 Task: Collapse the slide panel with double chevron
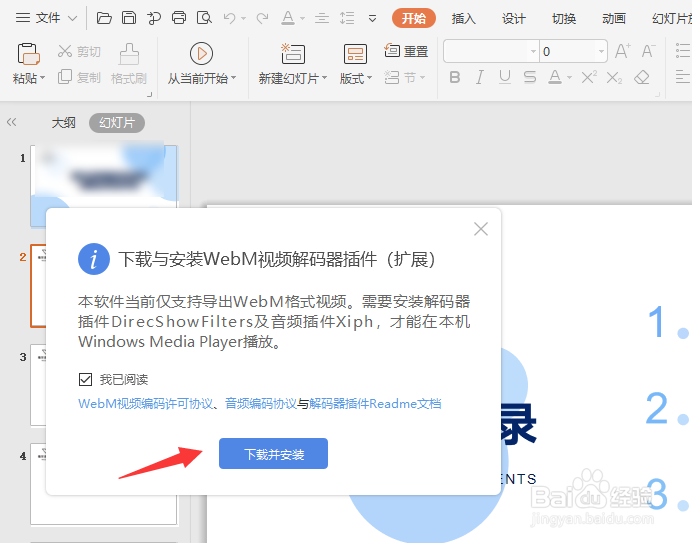point(11,122)
